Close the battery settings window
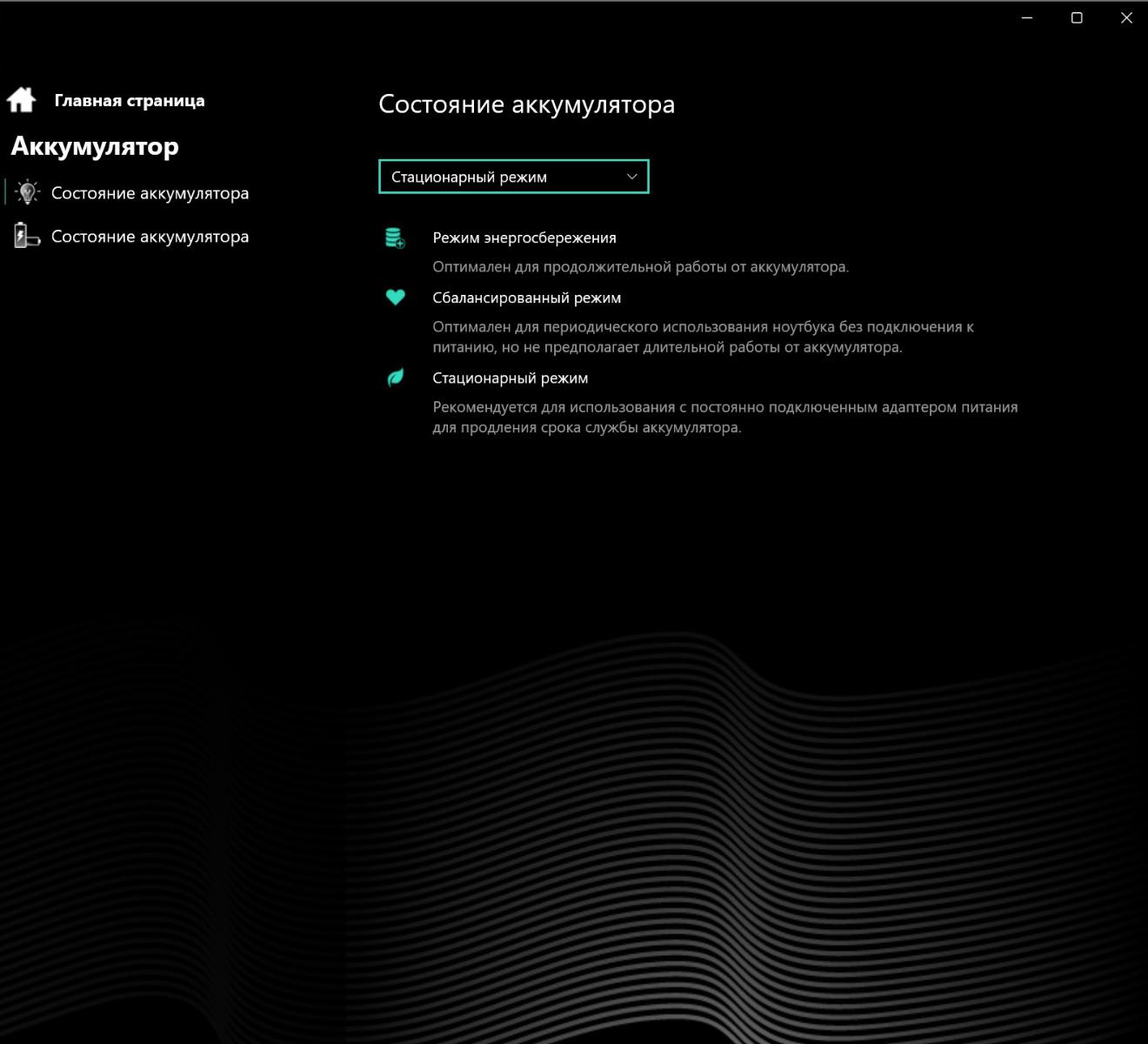 pyautogui.click(x=1126, y=17)
